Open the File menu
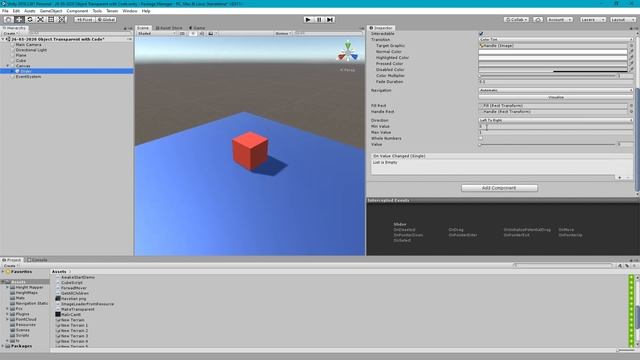 tap(5, 11)
